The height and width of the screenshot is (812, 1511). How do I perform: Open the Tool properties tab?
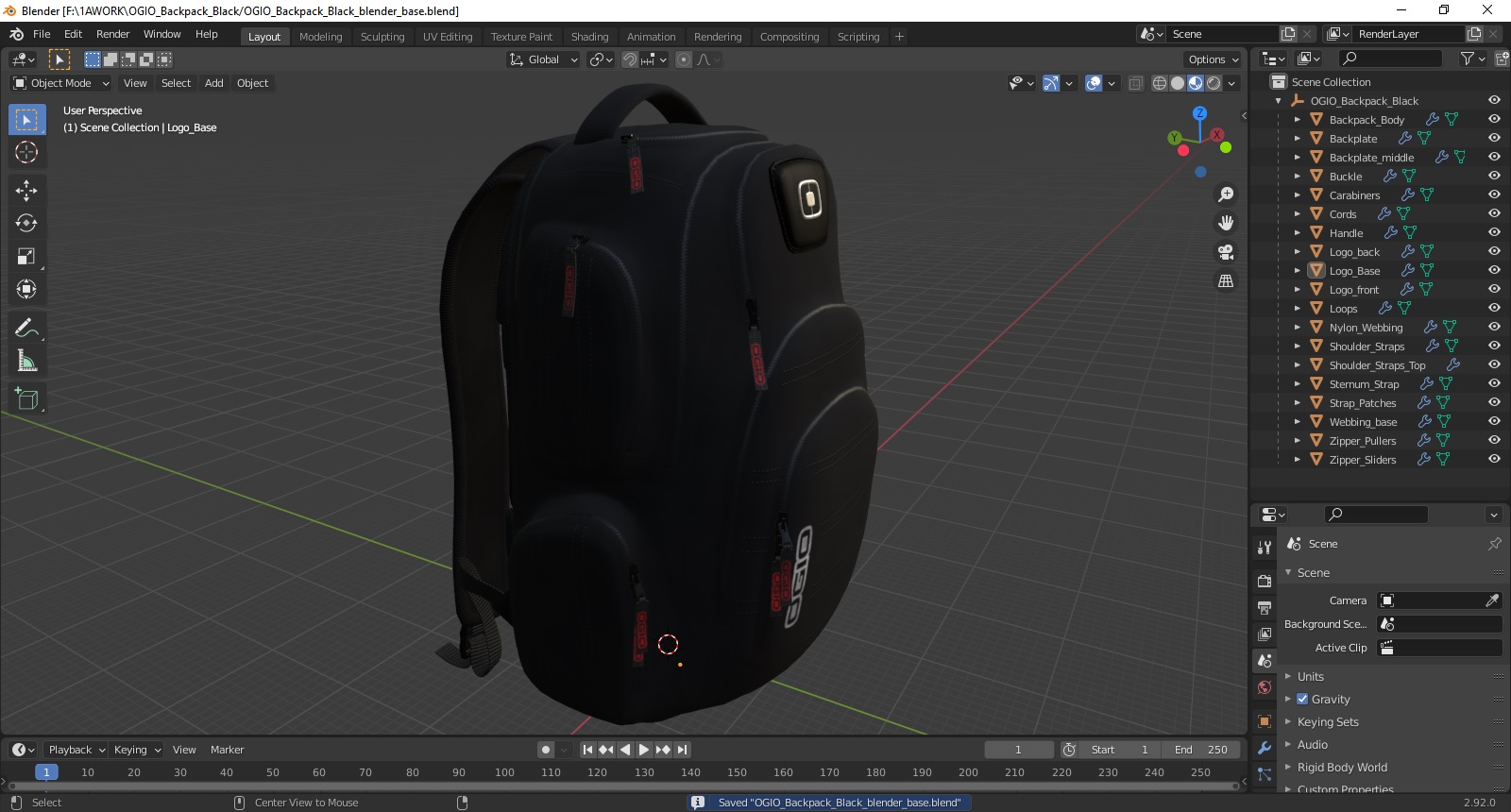[1265, 547]
